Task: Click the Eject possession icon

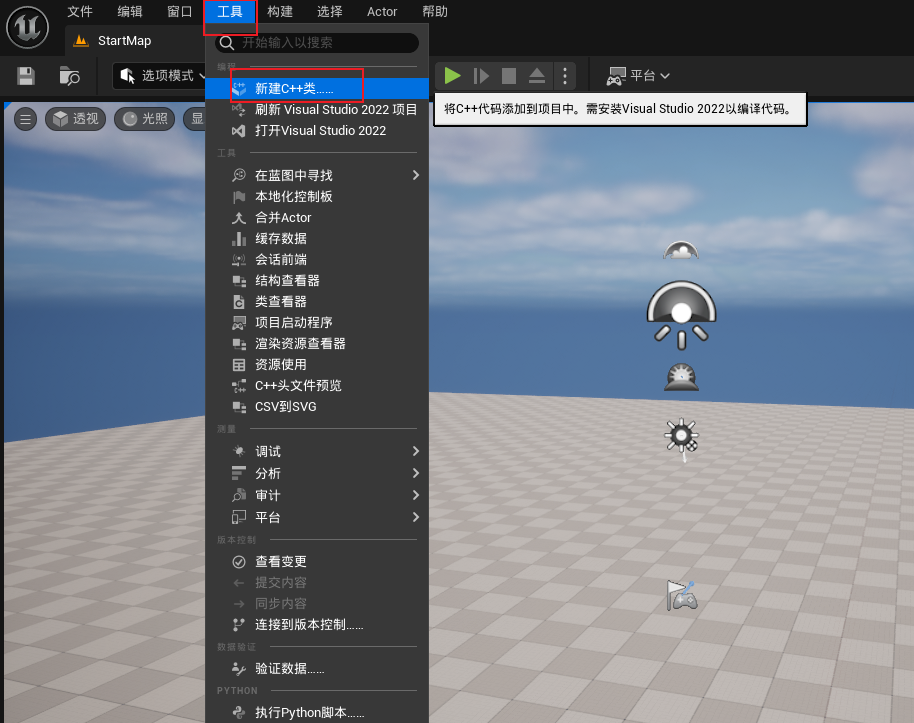Action: pos(535,75)
